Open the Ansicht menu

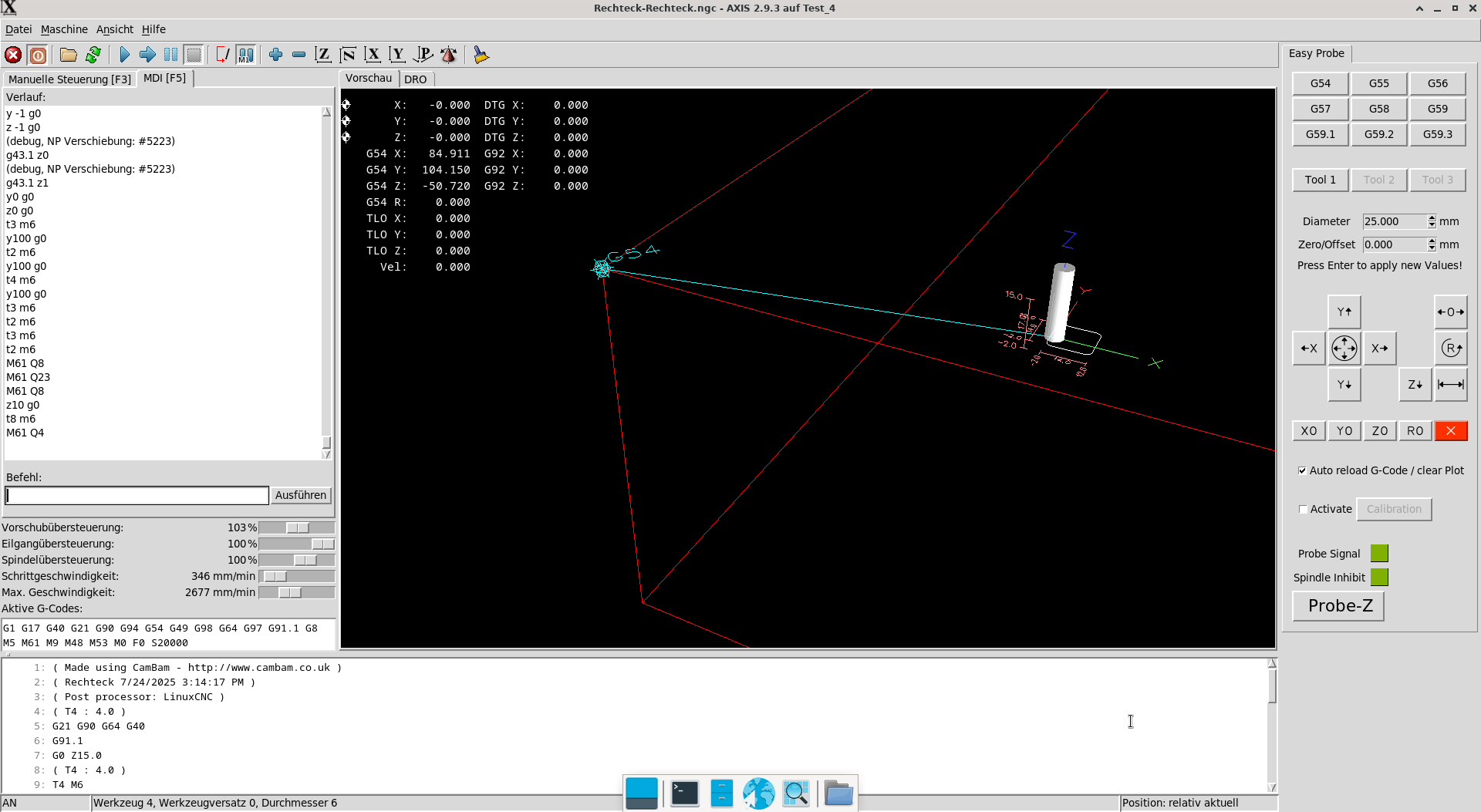(x=115, y=29)
